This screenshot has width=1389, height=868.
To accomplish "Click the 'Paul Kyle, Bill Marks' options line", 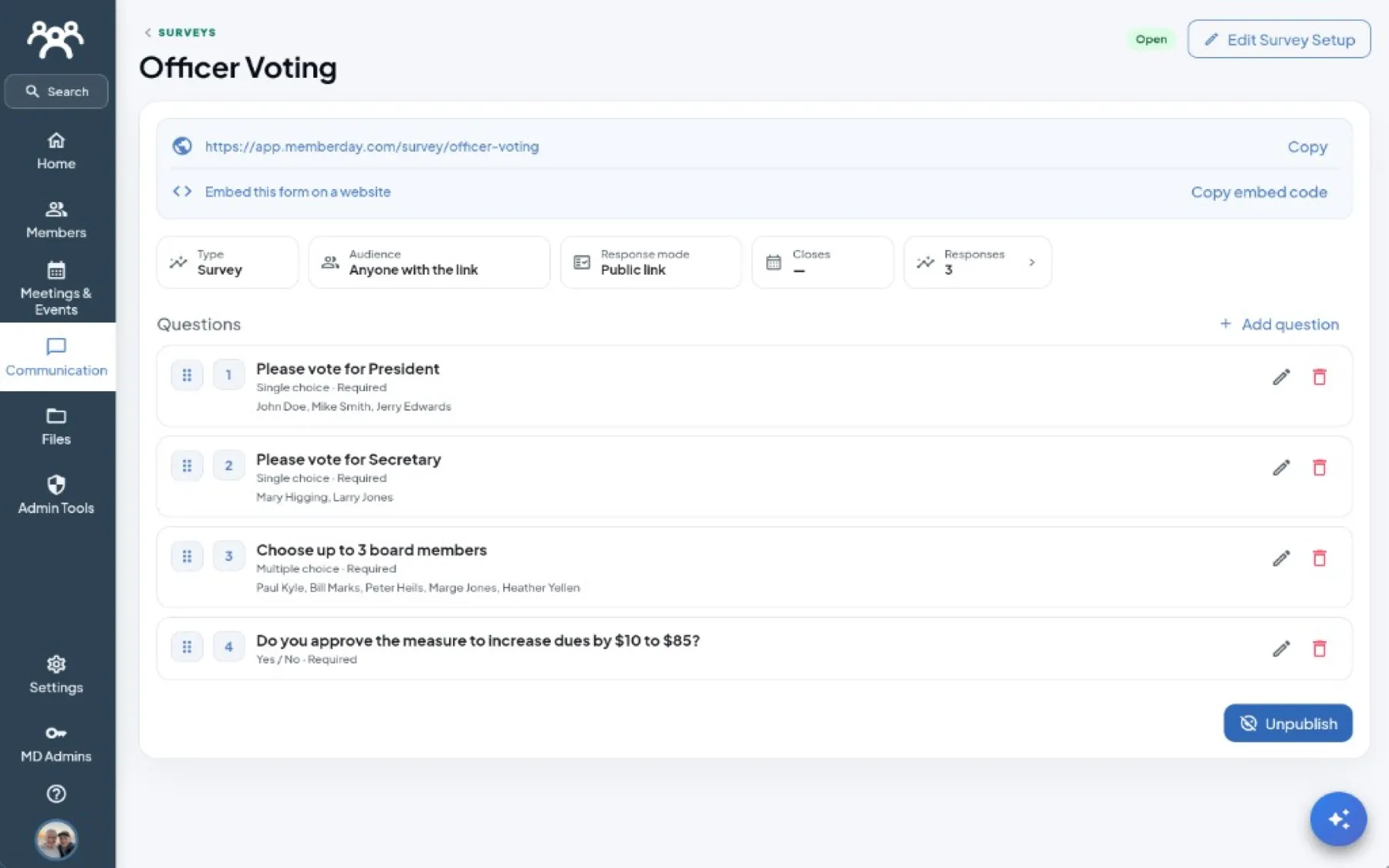I will [x=417, y=588].
